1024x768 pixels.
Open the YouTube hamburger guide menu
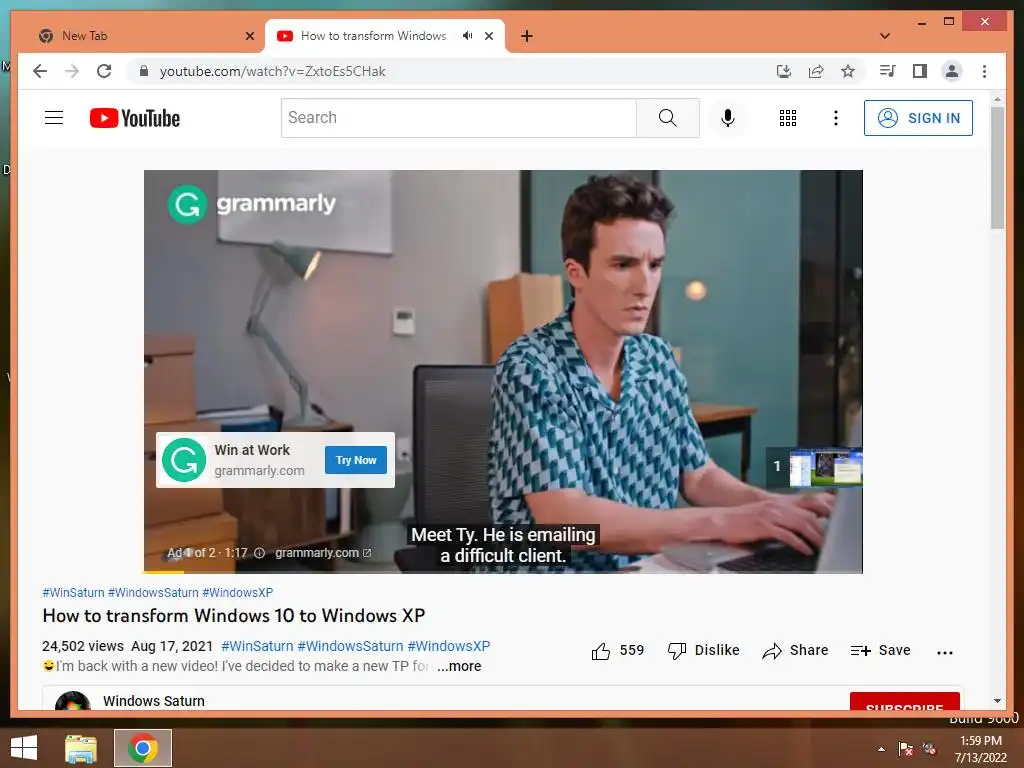tap(54, 118)
